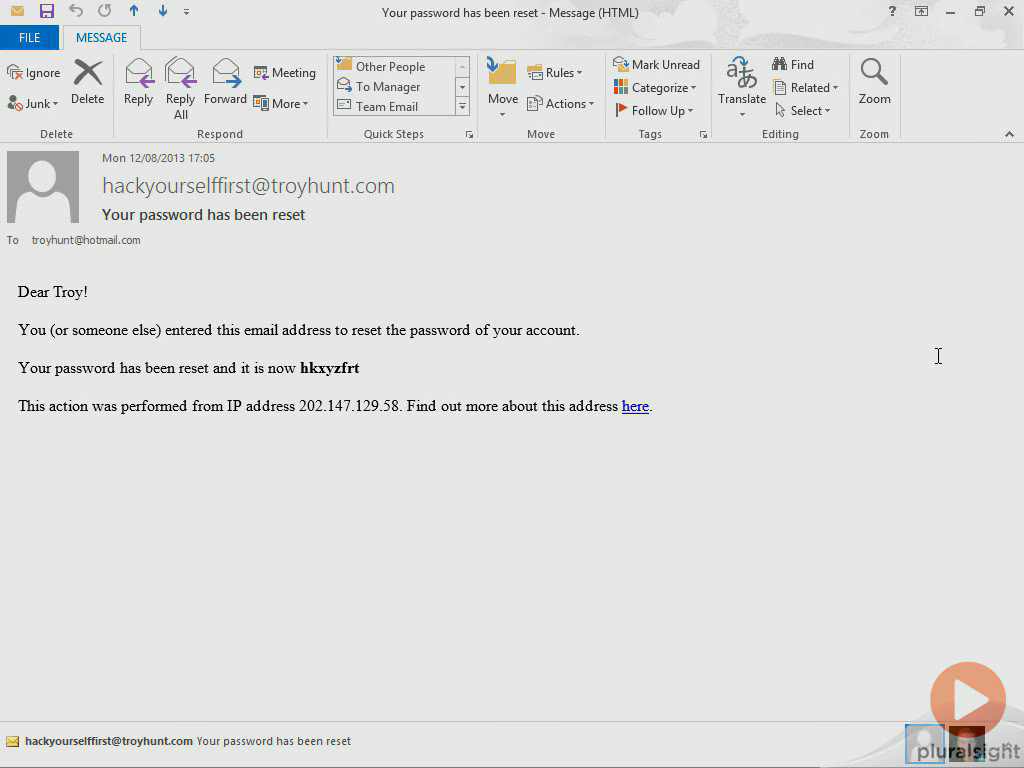Go to Next Item with down arrow
The width and height of the screenshot is (1024, 768).
[x=163, y=11]
